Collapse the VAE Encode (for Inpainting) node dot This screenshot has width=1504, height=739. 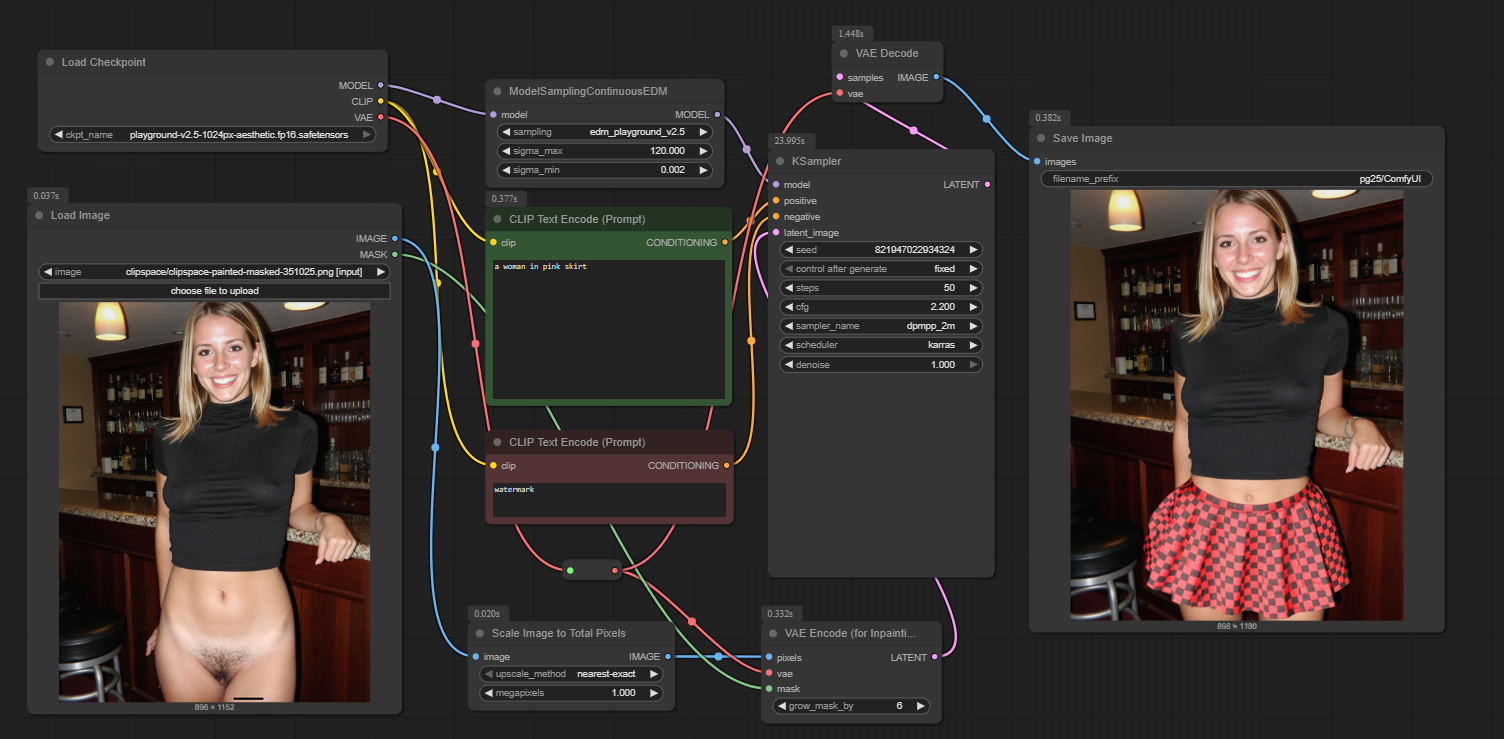[773, 633]
